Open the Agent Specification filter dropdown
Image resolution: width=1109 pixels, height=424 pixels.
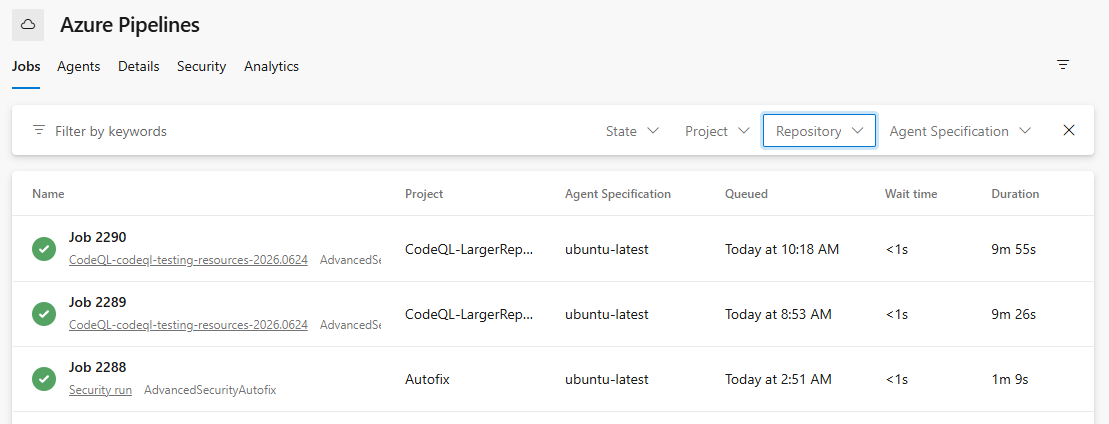point(960,131)
